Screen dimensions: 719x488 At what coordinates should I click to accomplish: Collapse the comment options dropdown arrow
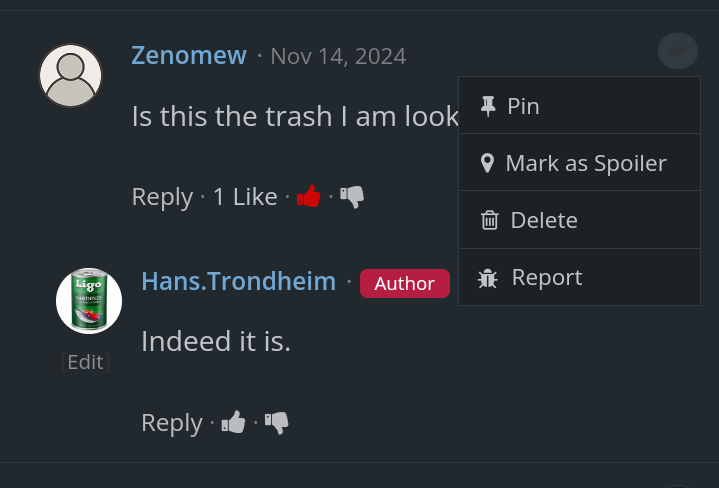677,51
